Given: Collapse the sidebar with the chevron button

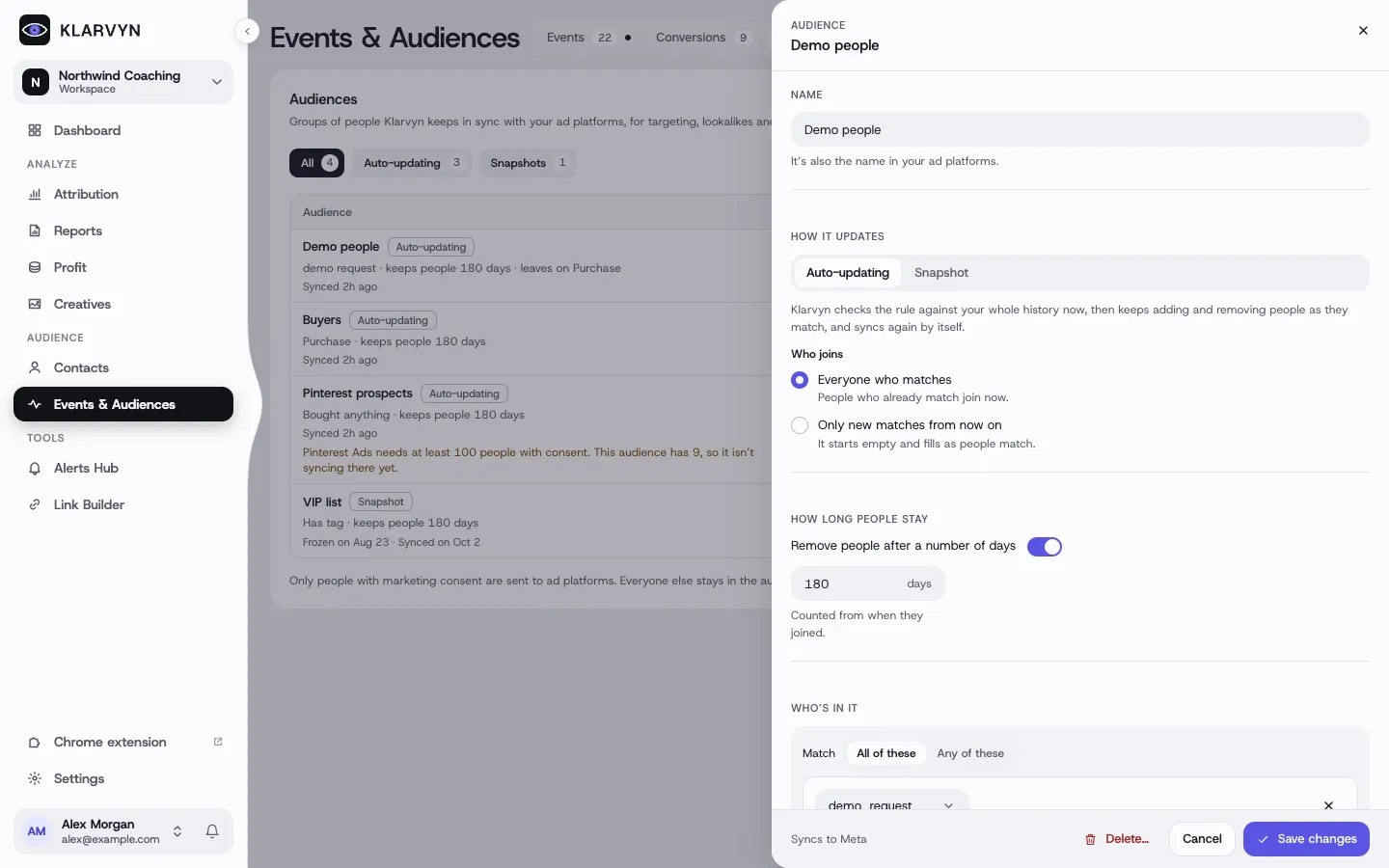Looking at the screenshot, I should (x=247, y=31).
